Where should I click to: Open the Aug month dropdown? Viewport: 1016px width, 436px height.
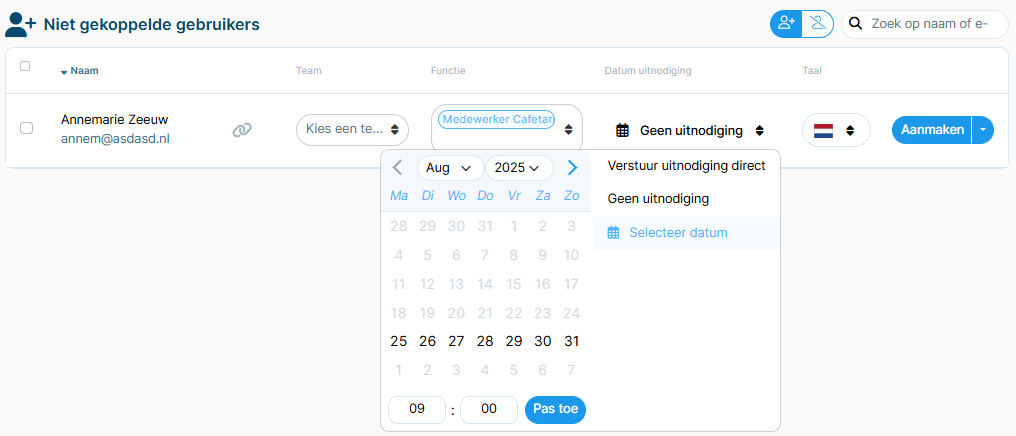[450, 168]
